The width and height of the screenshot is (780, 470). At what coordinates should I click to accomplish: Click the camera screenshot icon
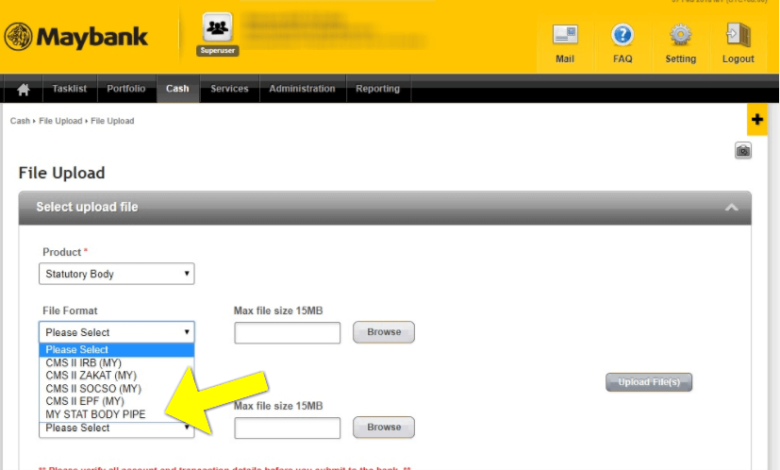tap(743, 150)
